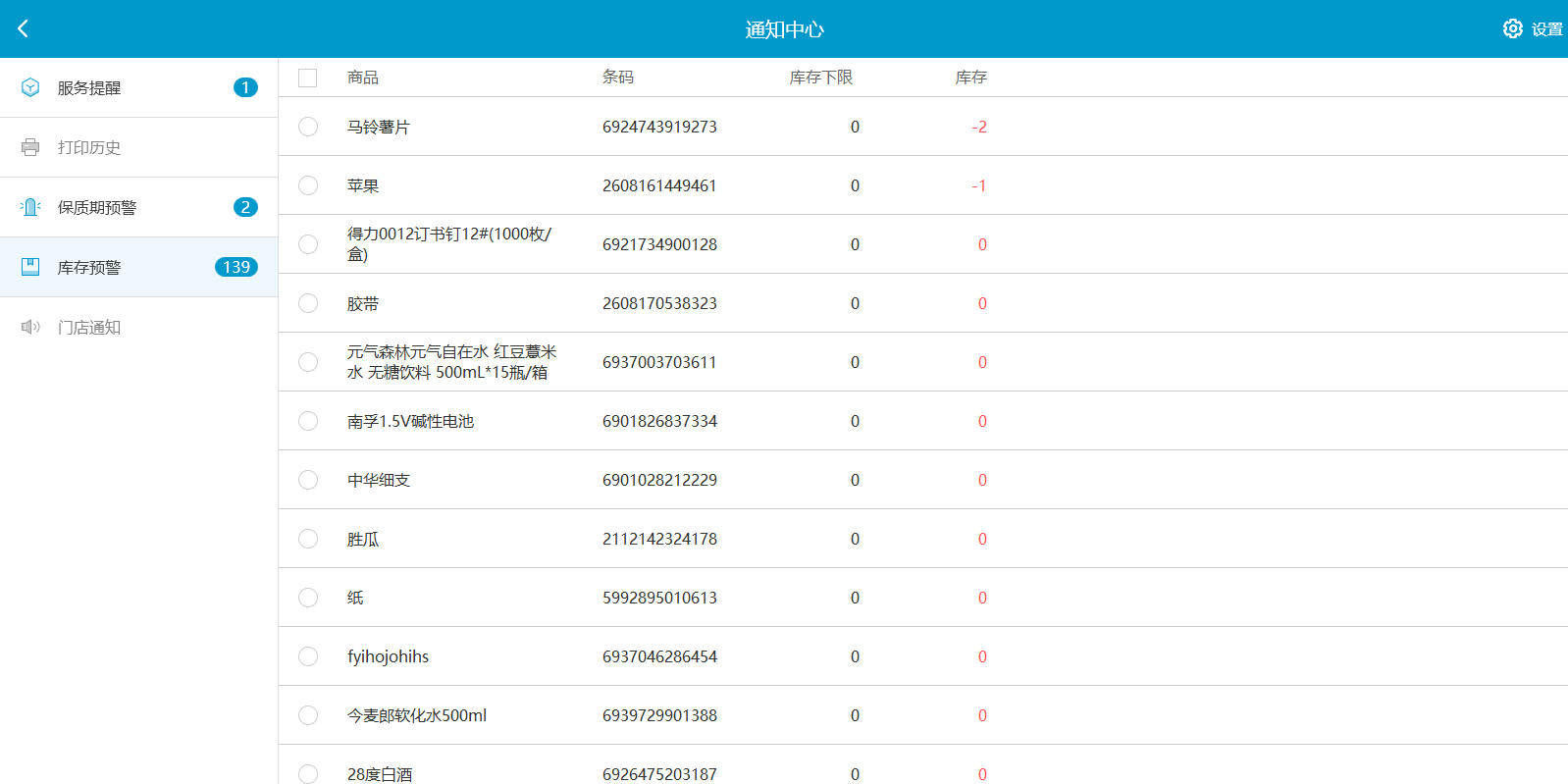Screen dimensions: 1568x784
Task: Open the 门店通知 section
Action: click(x=138, y=327)
